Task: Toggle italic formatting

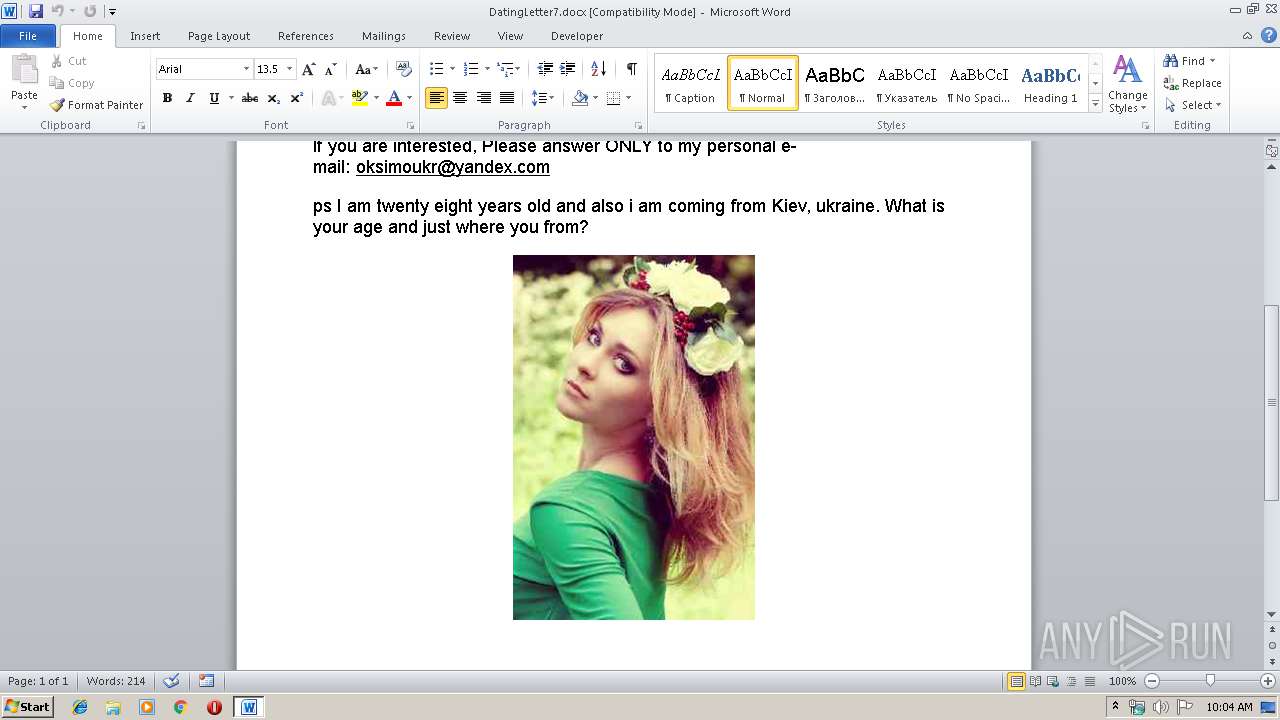Action: [190, 98]
